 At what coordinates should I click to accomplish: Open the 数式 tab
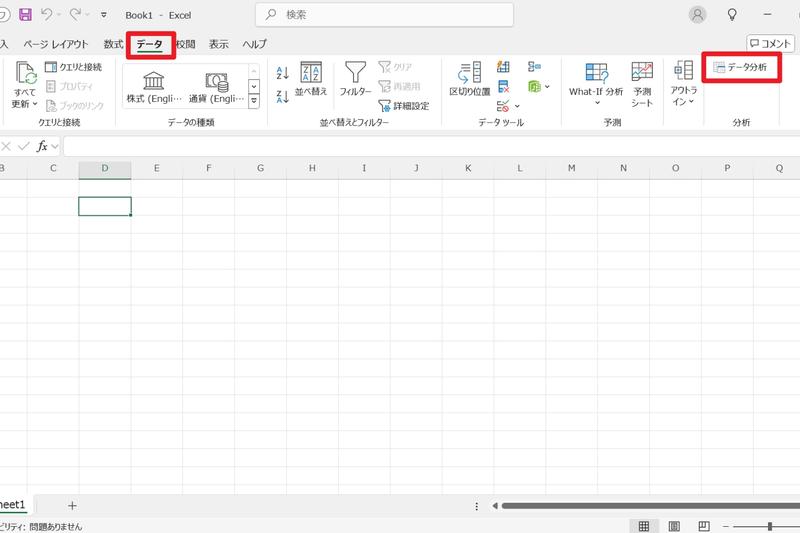(x=113, y=44)
